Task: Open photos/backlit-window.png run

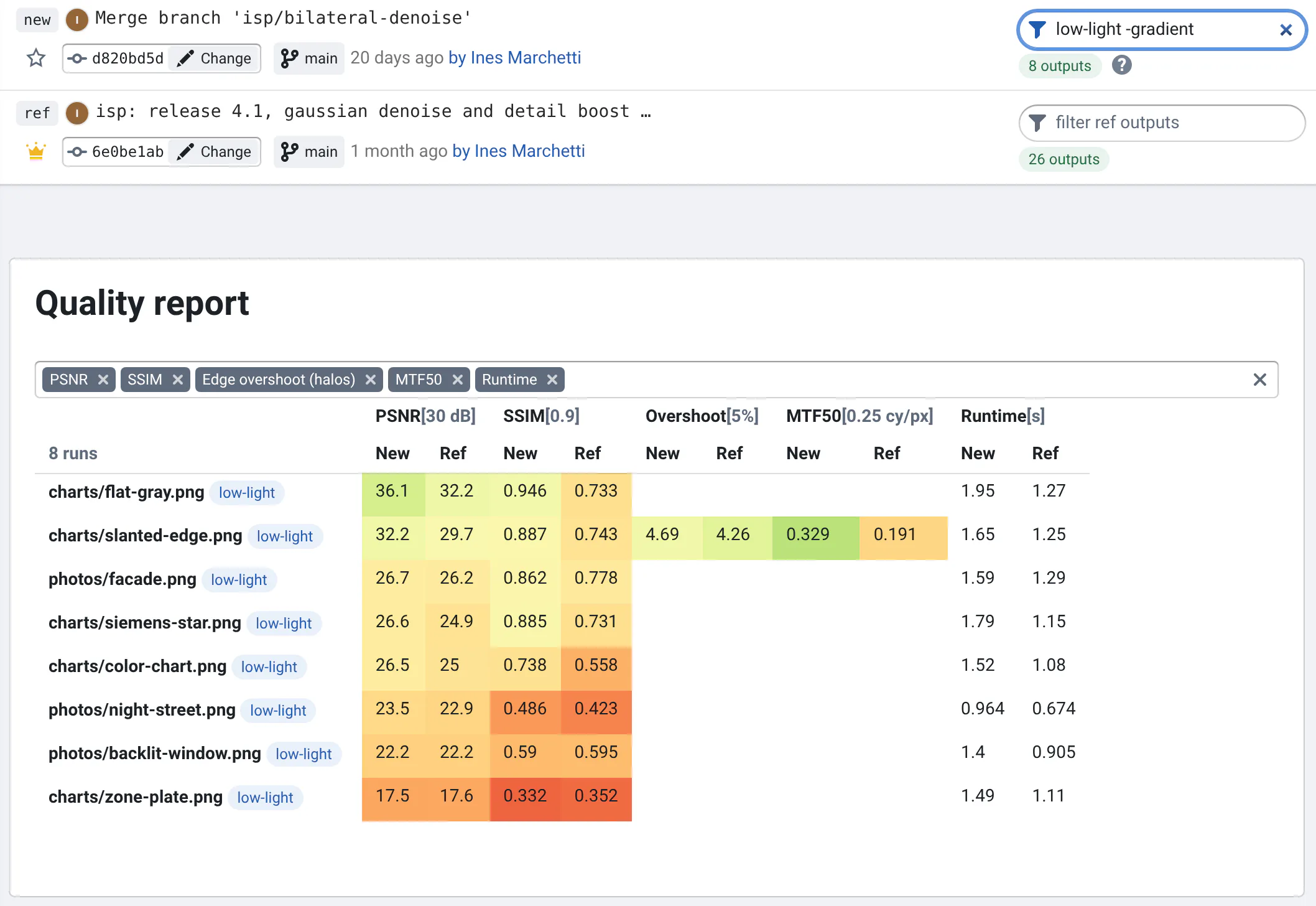Action: (154, 754)
